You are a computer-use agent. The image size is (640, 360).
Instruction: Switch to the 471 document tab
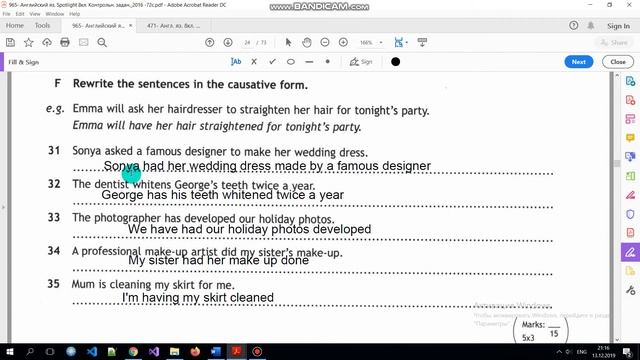(173, 26)
